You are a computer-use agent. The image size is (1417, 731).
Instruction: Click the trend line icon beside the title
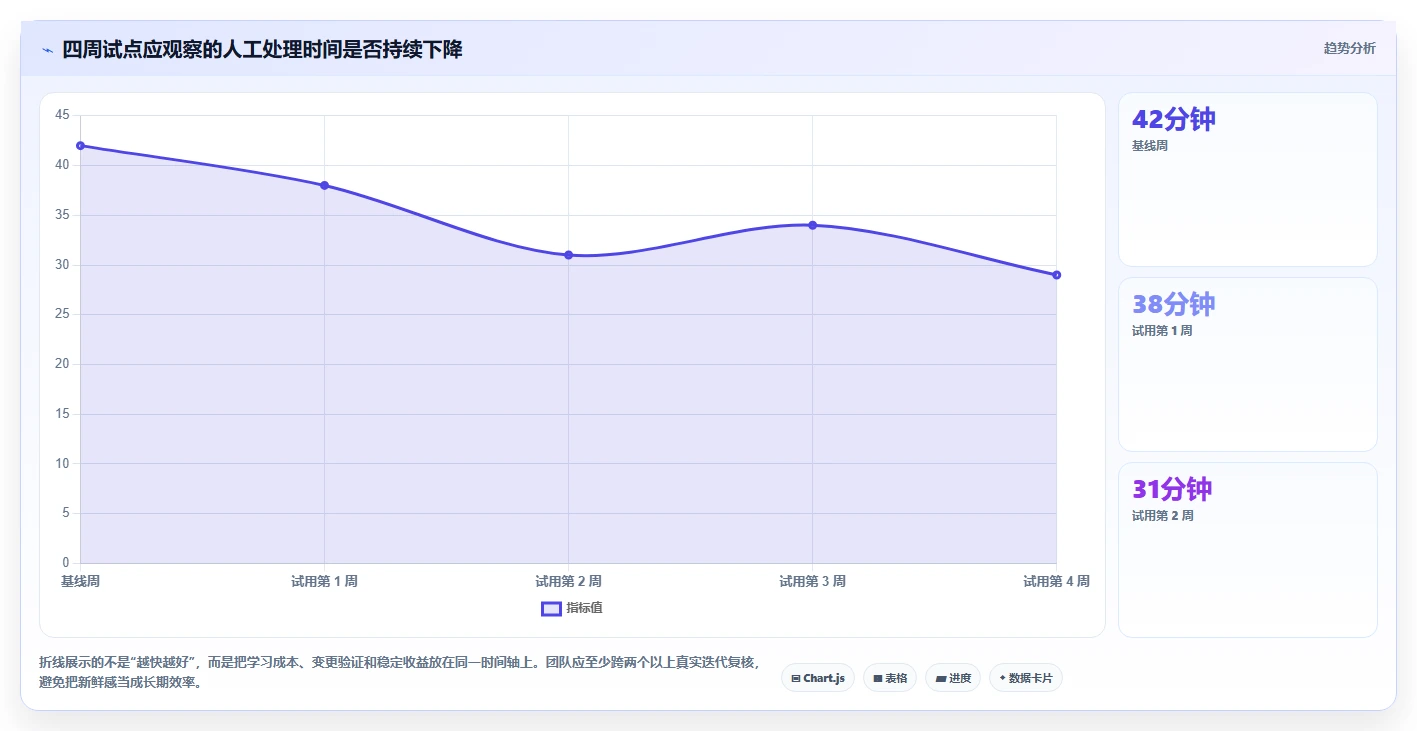point(47,50)
